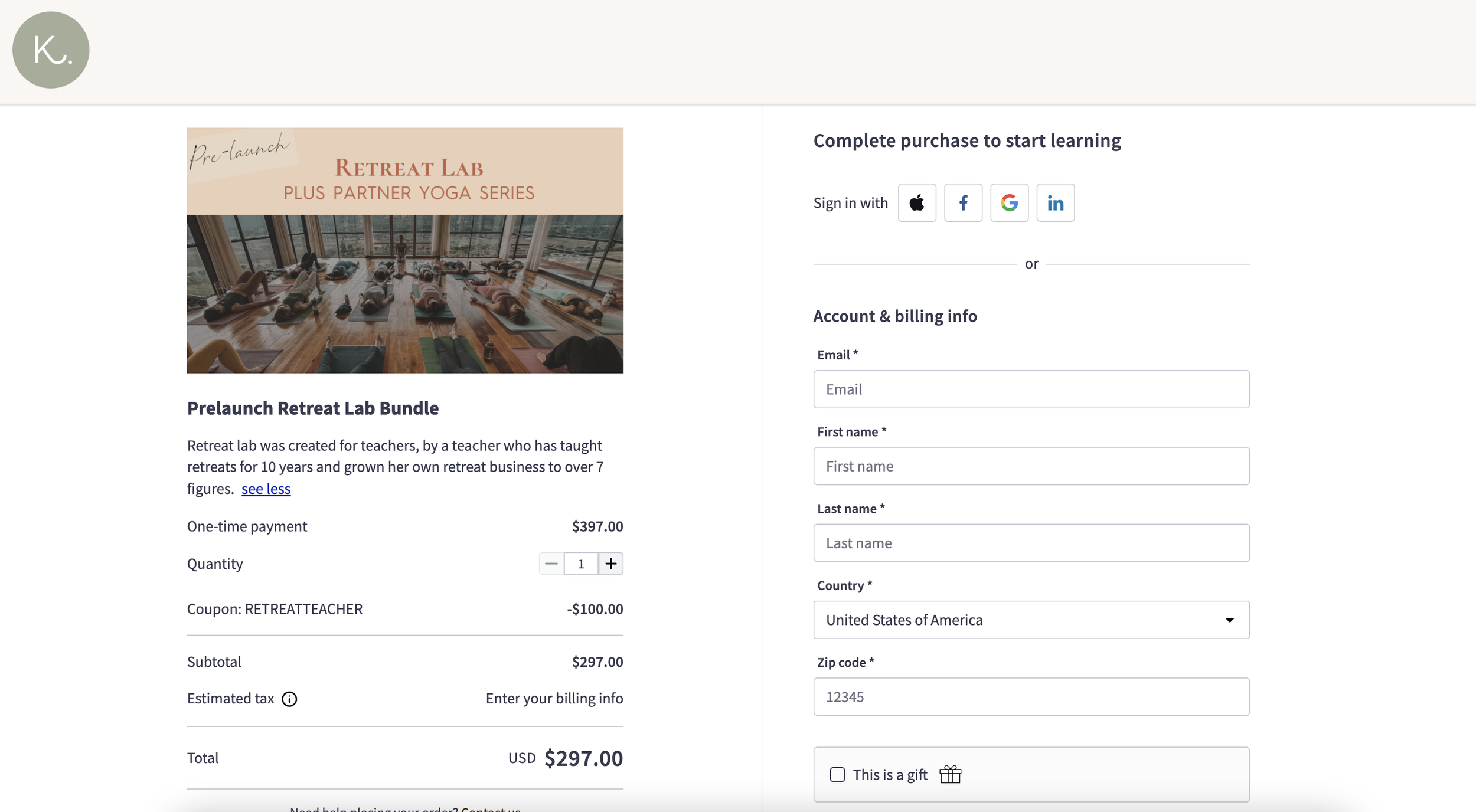
Task: Click the gift box icon
Action: 951,774
